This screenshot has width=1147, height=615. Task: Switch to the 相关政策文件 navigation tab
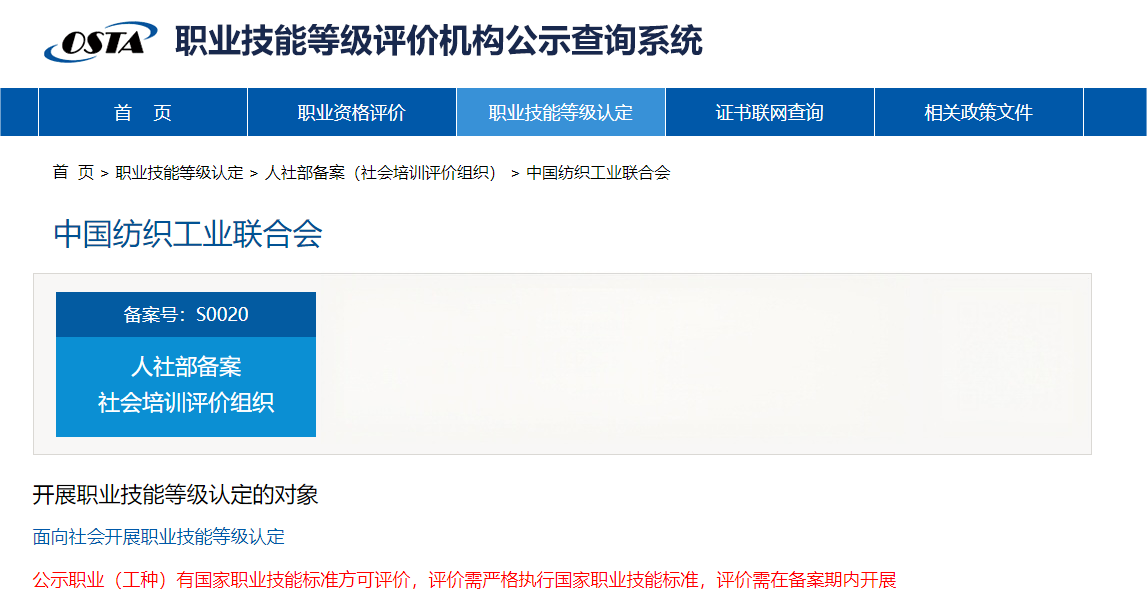point(978,113)
